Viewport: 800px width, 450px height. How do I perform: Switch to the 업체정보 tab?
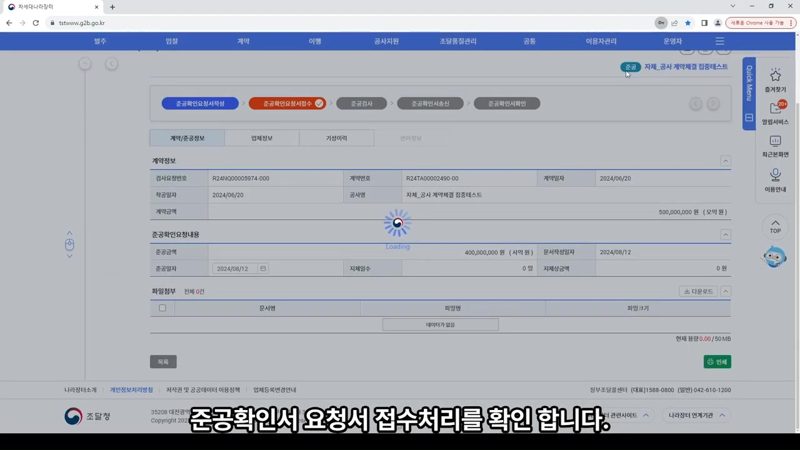262,138
